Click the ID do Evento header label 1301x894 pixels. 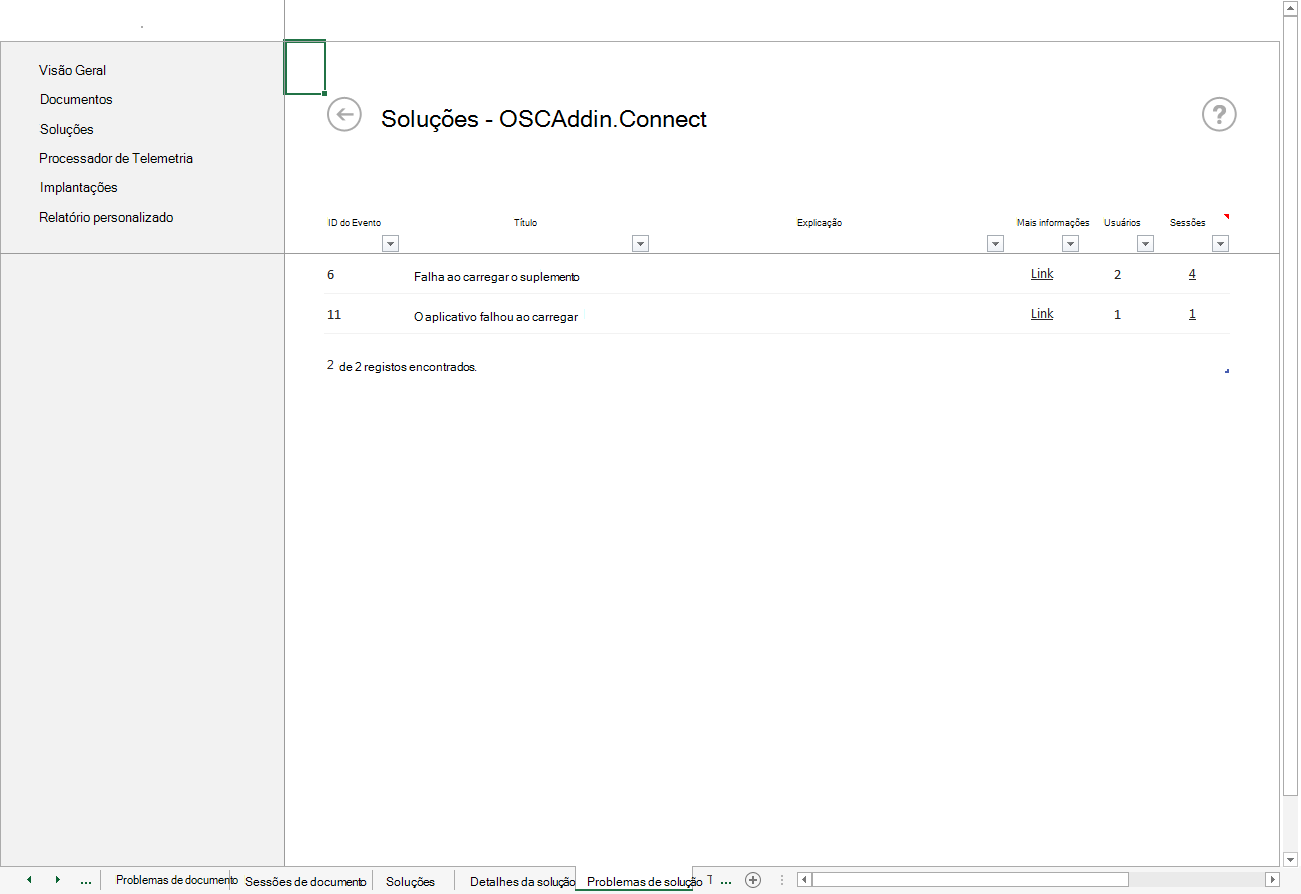tap(354, 222)
